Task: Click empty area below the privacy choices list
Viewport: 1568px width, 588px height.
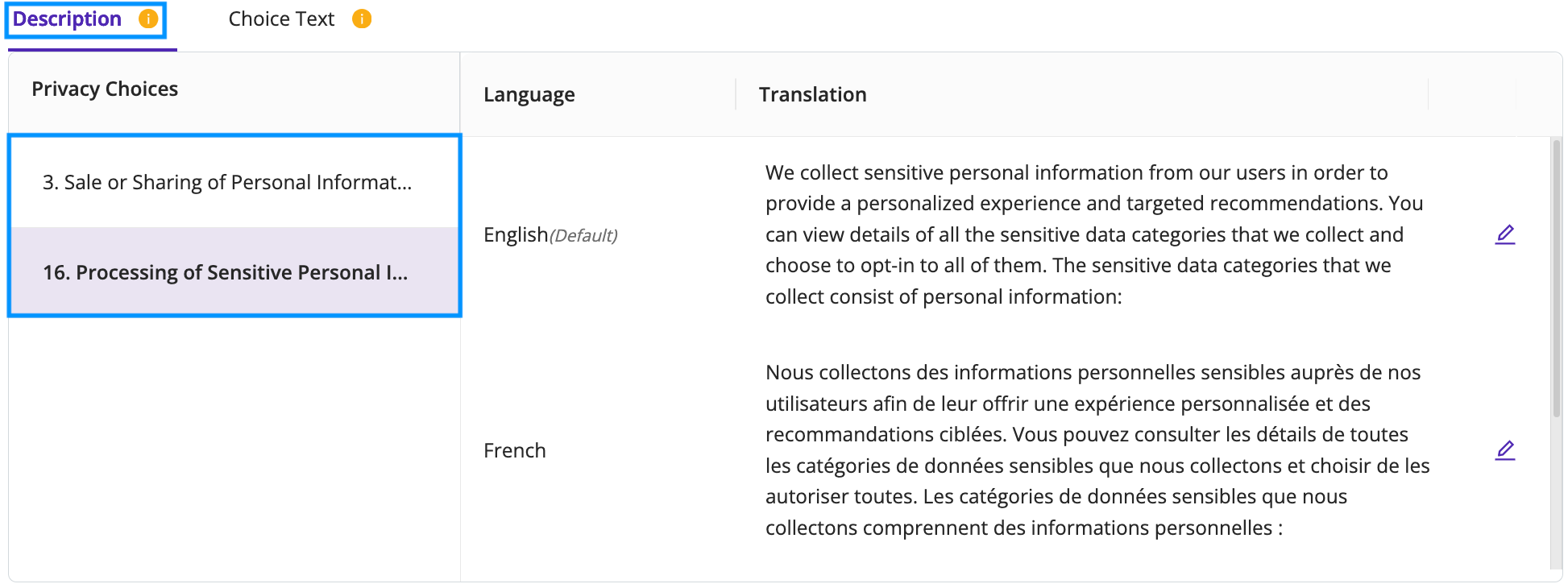Action: pyautogui.click(x=234, y=448)
